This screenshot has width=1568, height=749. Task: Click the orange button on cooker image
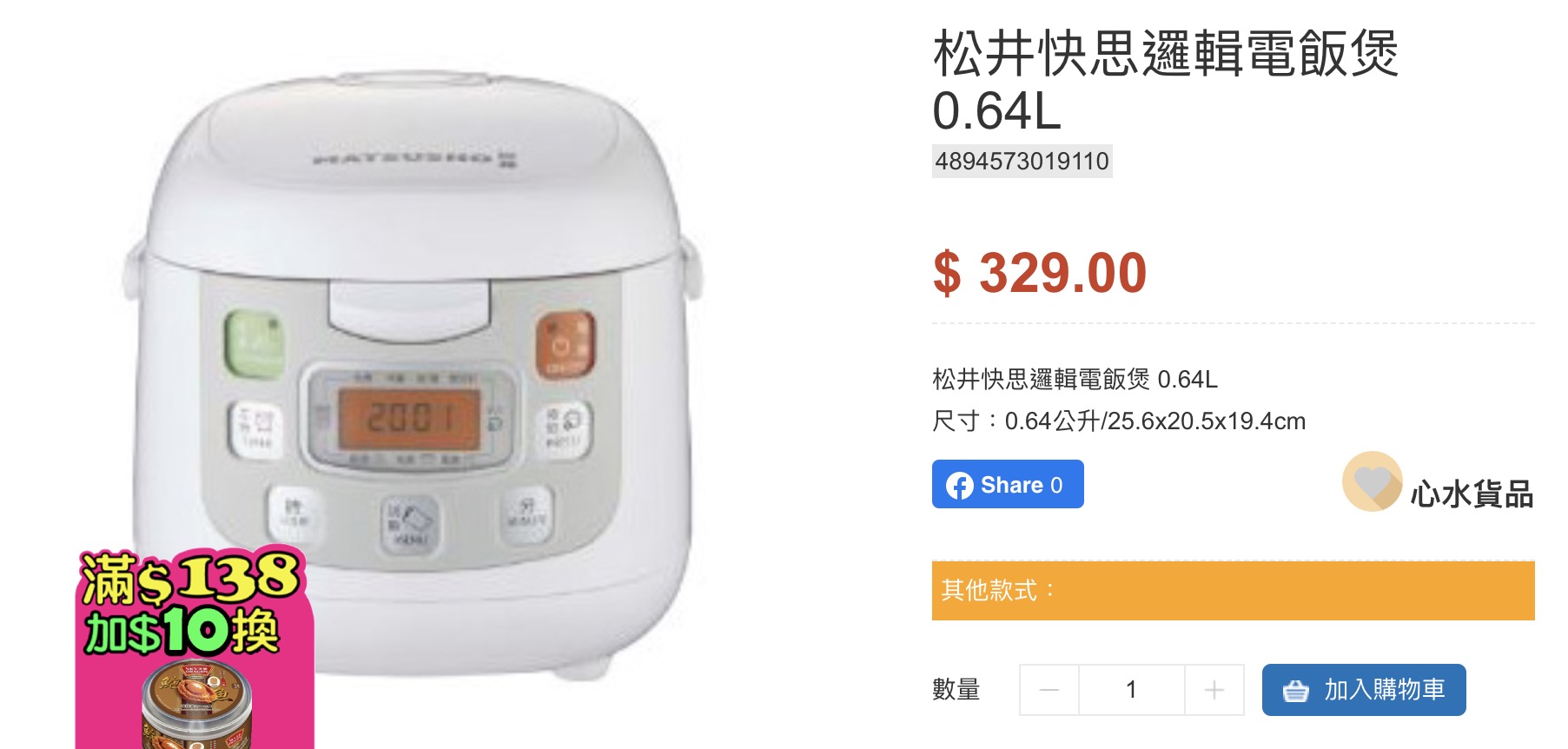click(x=566, y=345)
